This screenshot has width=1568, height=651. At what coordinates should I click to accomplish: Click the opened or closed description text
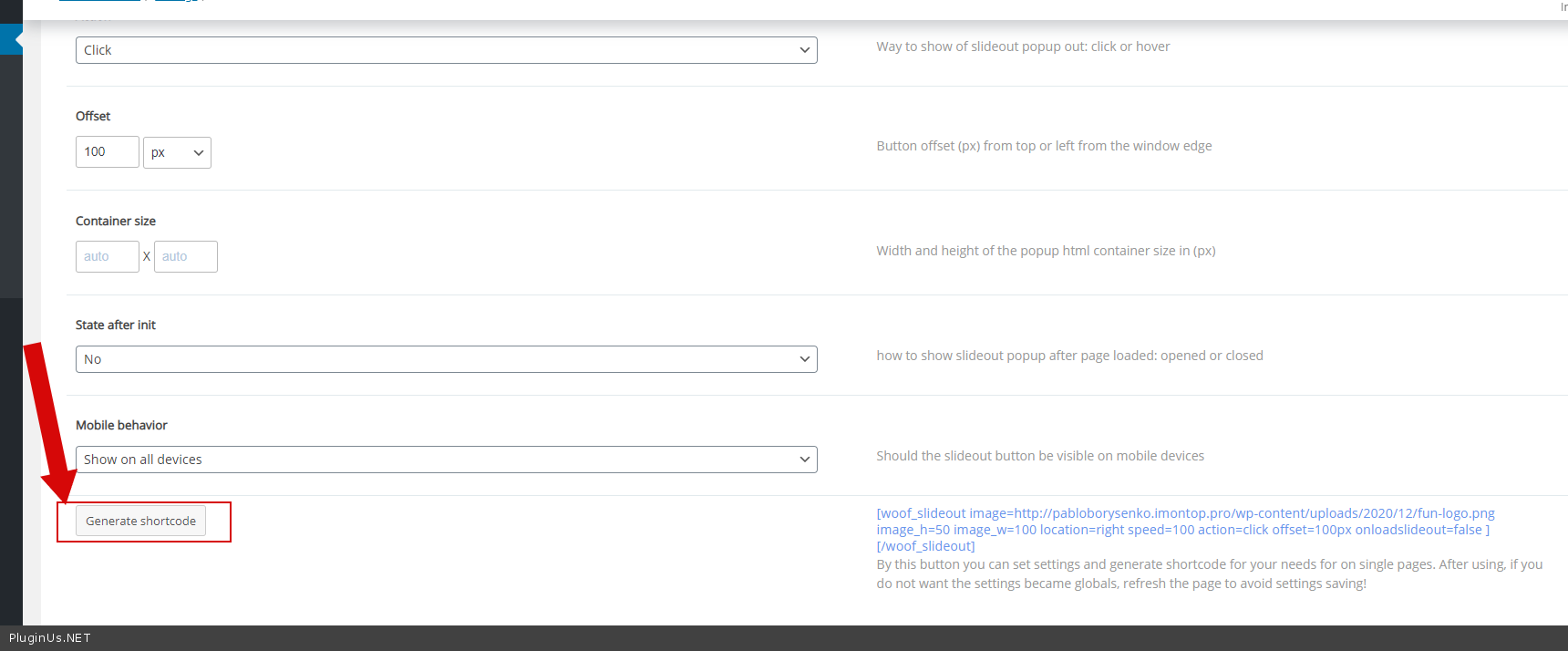1069,356
